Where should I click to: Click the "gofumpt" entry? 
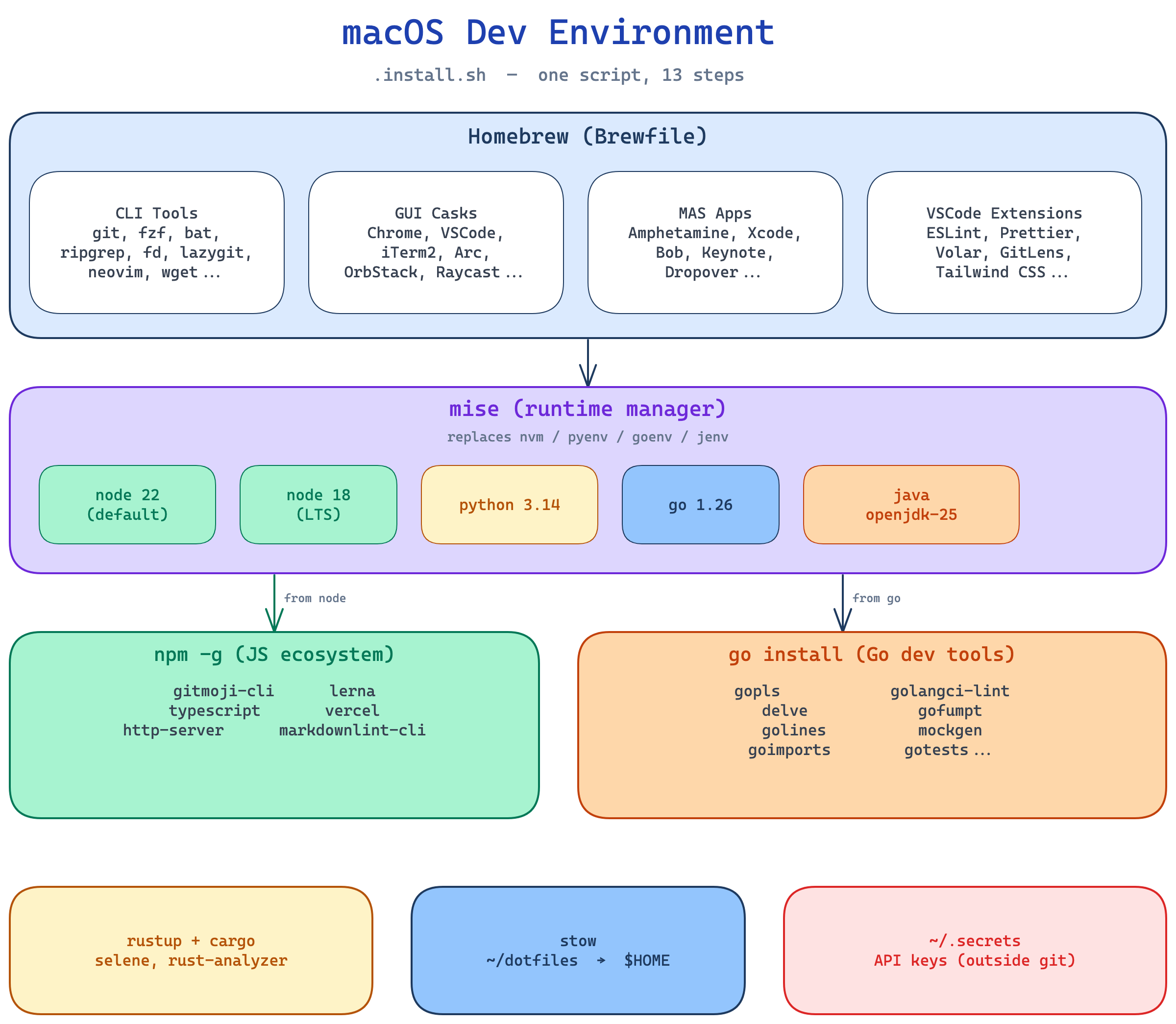point(950,710)
